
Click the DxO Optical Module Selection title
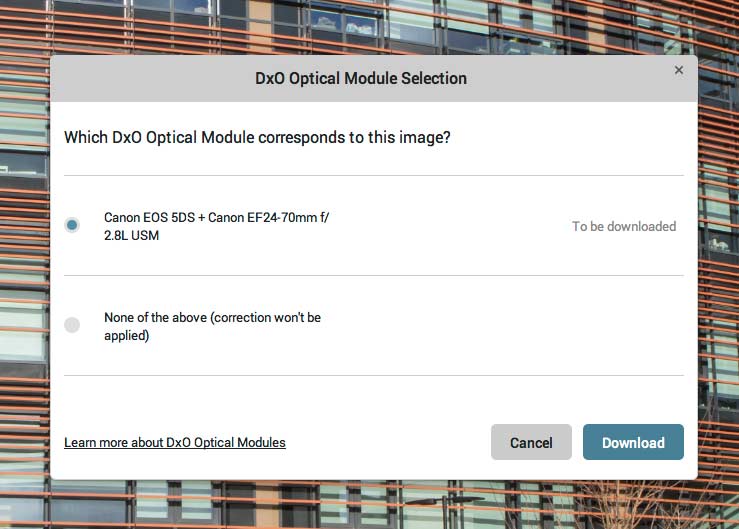[x=361, y=78]
